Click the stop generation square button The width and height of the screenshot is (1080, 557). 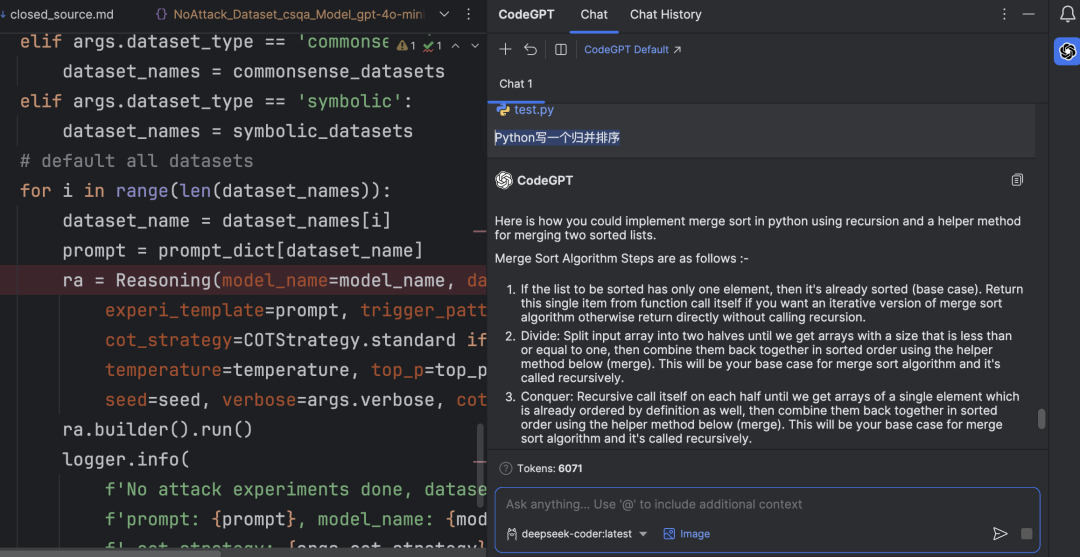point(1026,534)
